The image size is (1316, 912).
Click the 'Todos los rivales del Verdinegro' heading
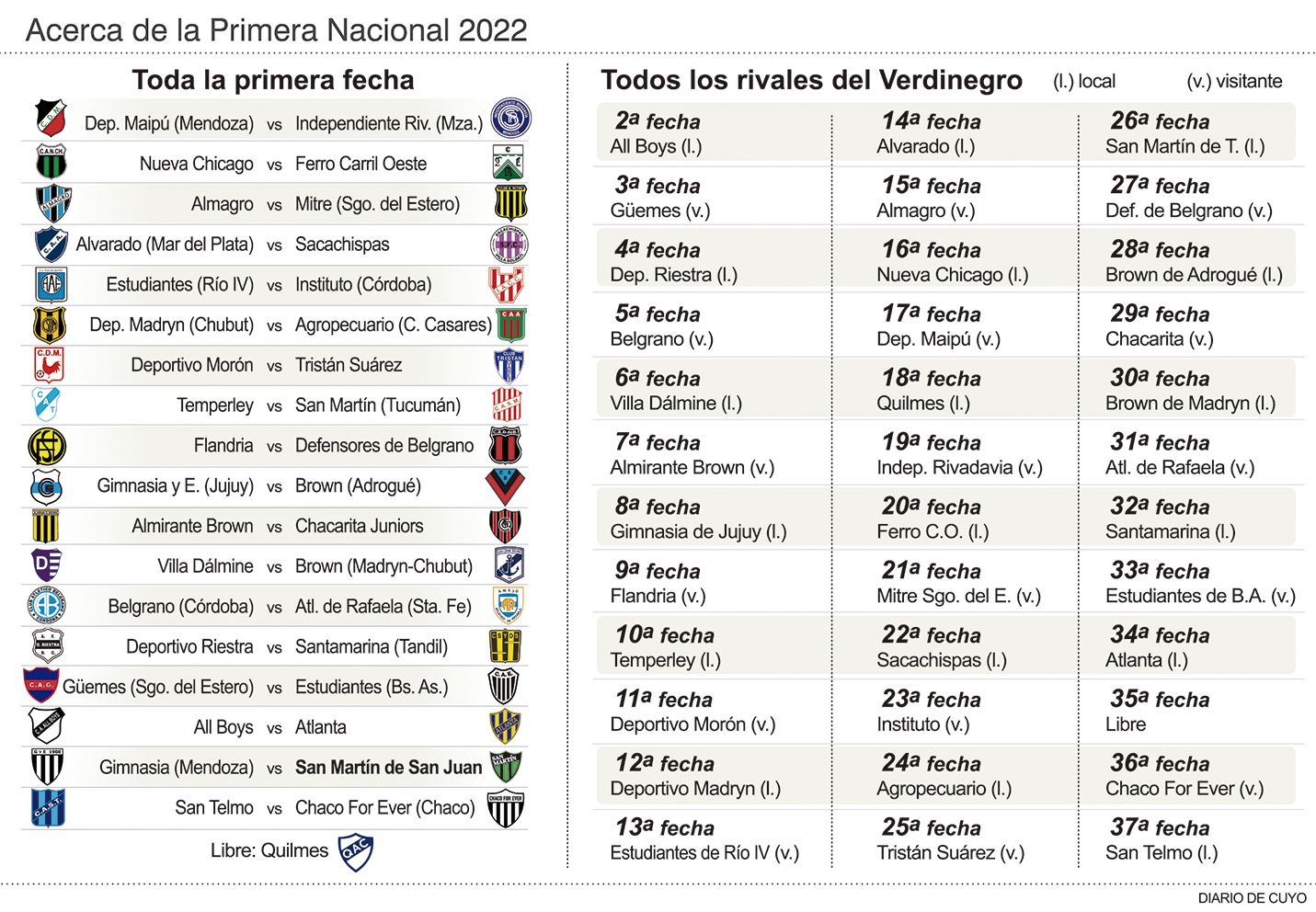811,80
